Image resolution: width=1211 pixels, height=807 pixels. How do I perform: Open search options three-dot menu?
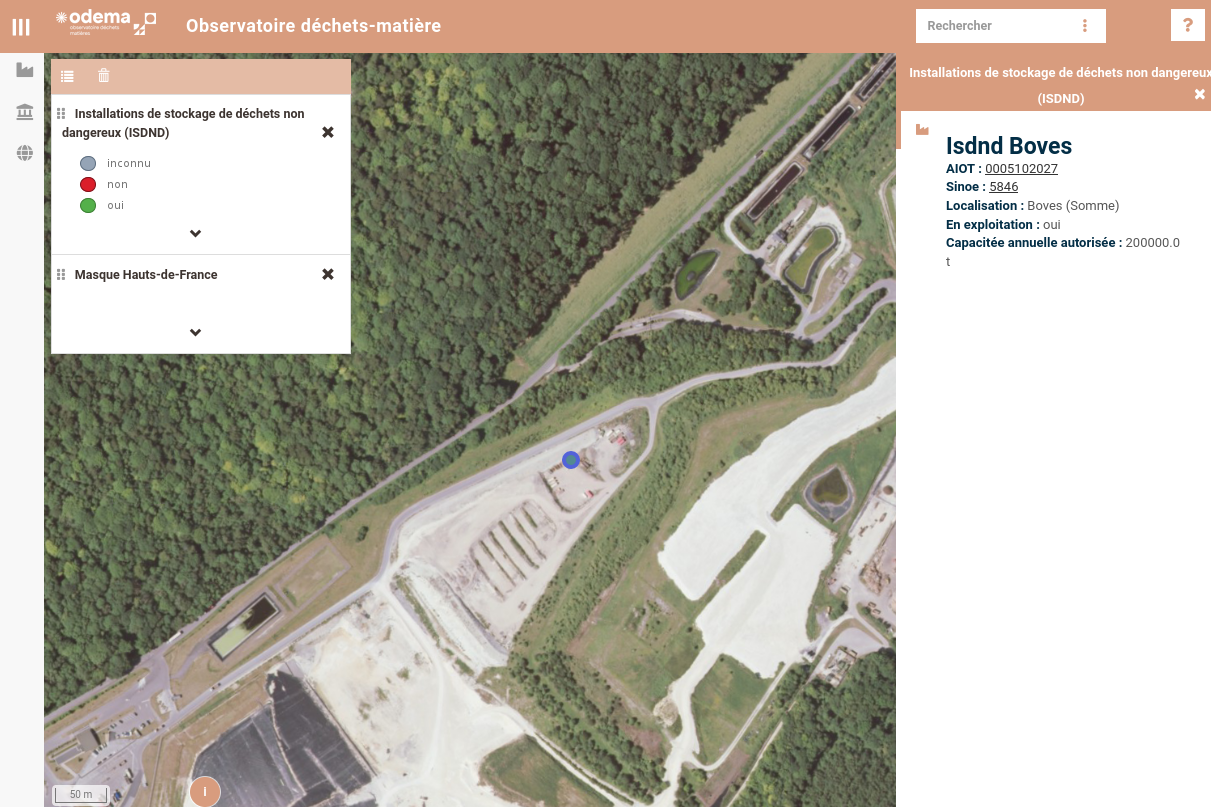pos(1085,26)
